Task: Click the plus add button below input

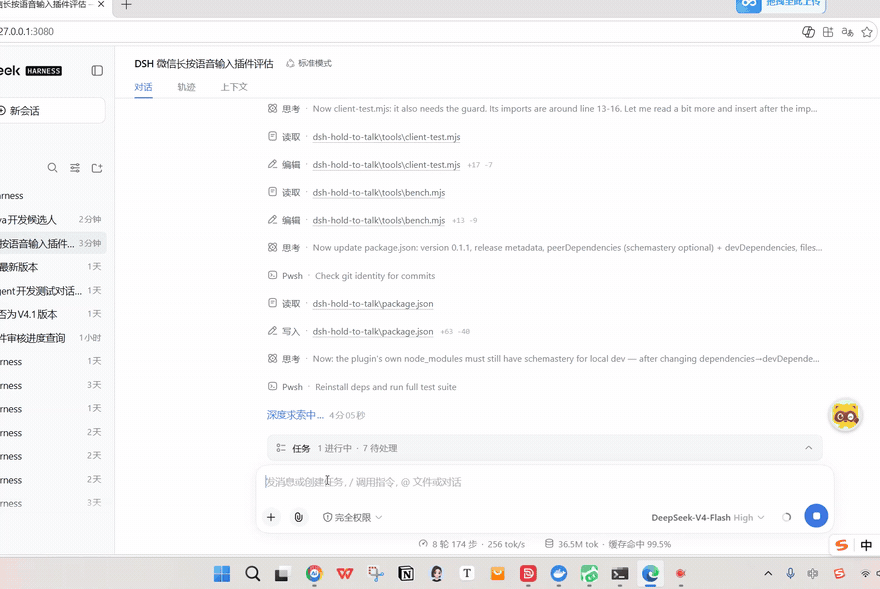Action: tap(271, 517)
